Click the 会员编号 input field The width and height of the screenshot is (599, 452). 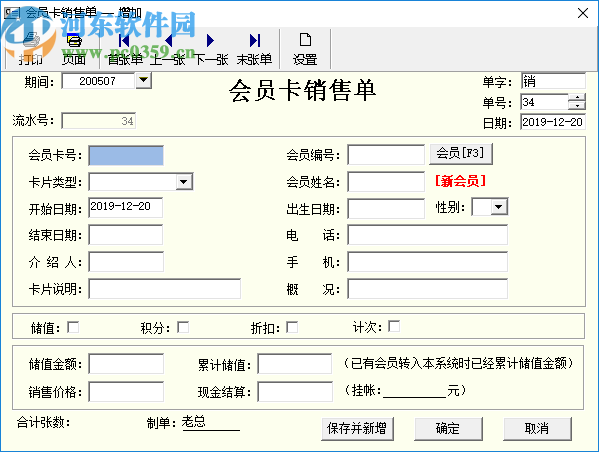click(386, 155)
